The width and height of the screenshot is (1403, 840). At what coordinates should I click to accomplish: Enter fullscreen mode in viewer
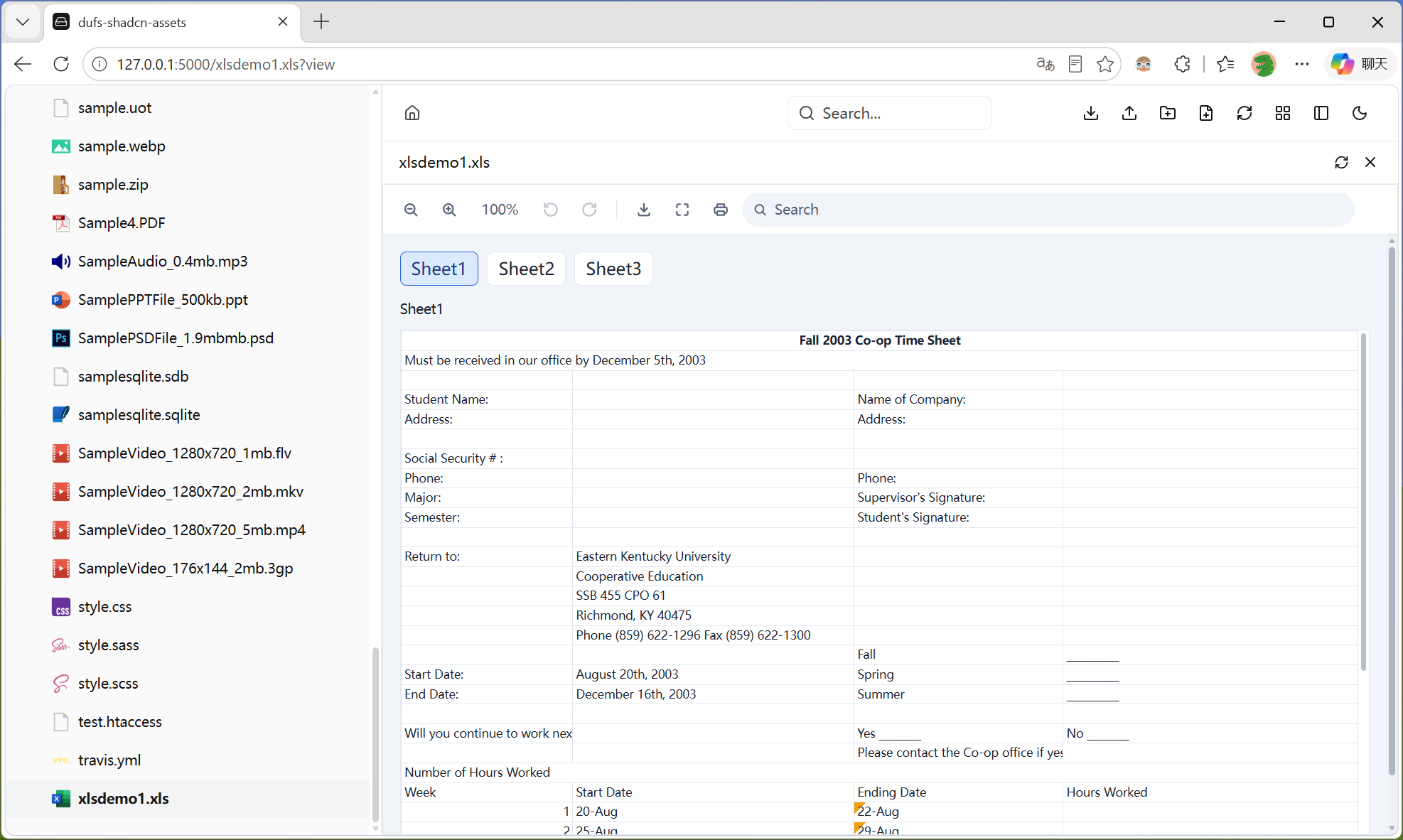pyautogui.click(x=682, y=210)
